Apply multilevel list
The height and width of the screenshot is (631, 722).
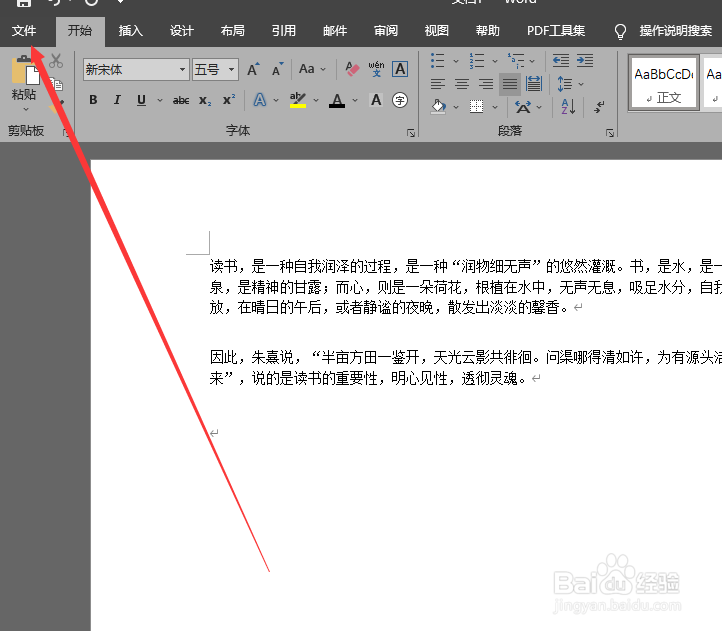516,60
